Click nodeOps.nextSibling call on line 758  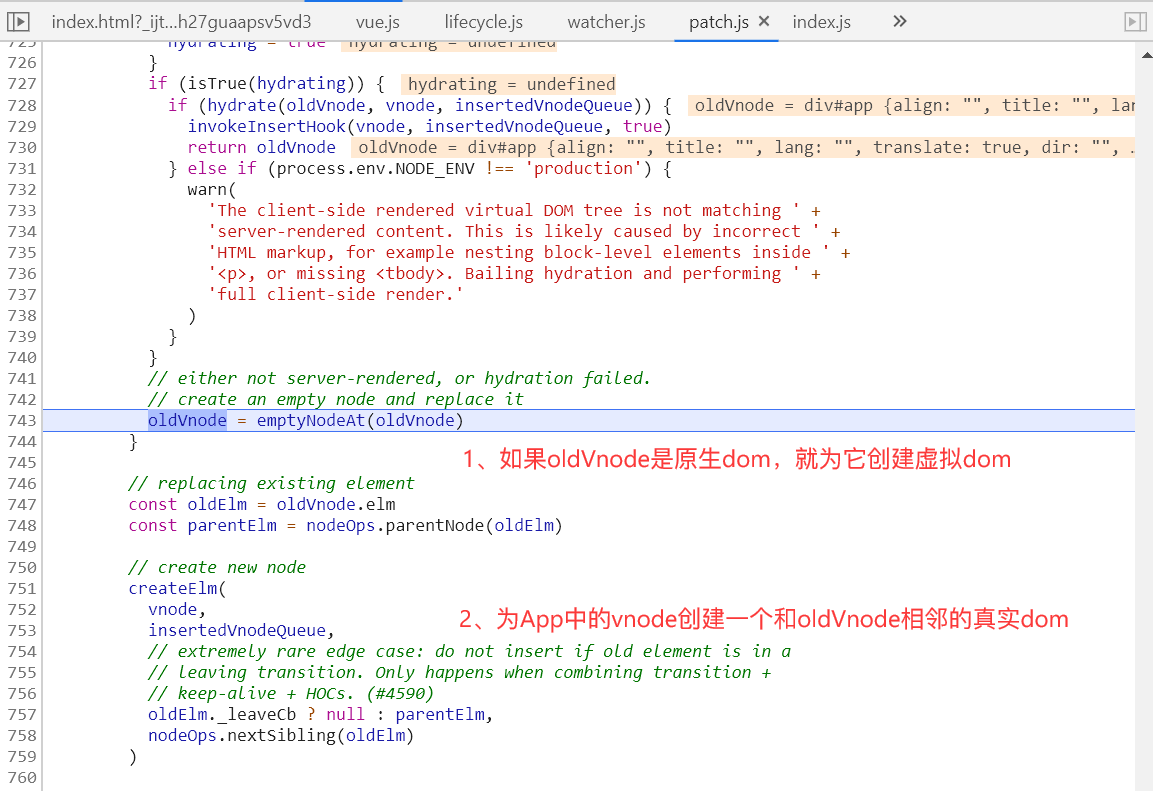point(281,736)
